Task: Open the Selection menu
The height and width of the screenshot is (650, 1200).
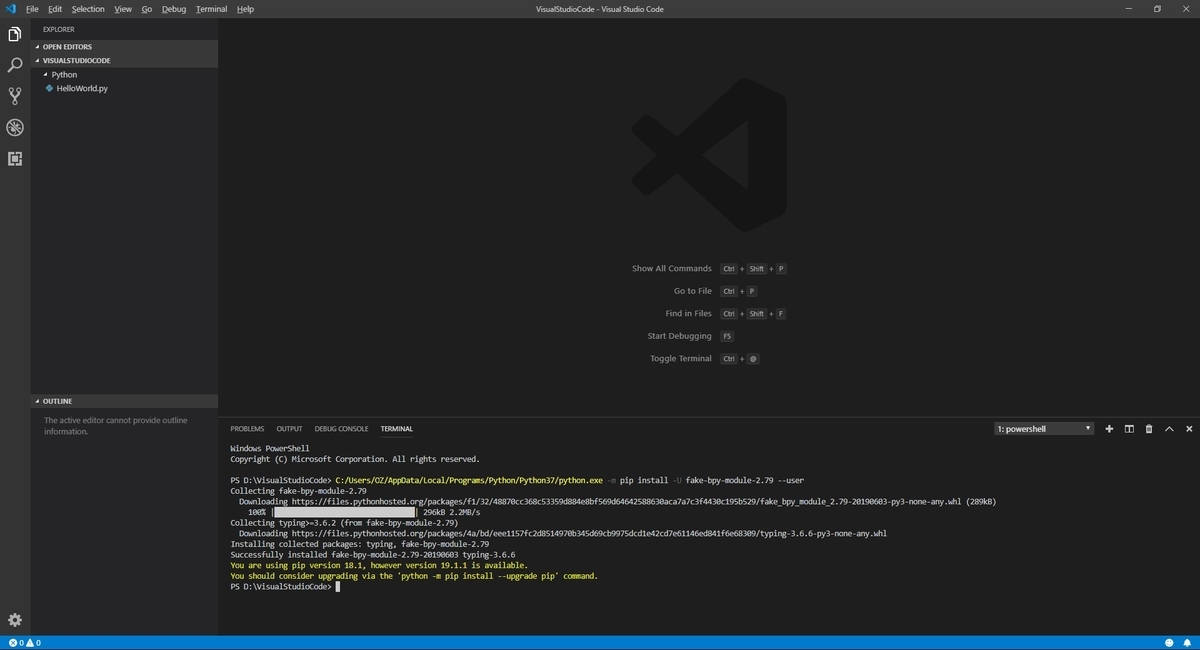Action: pos(88,9)
